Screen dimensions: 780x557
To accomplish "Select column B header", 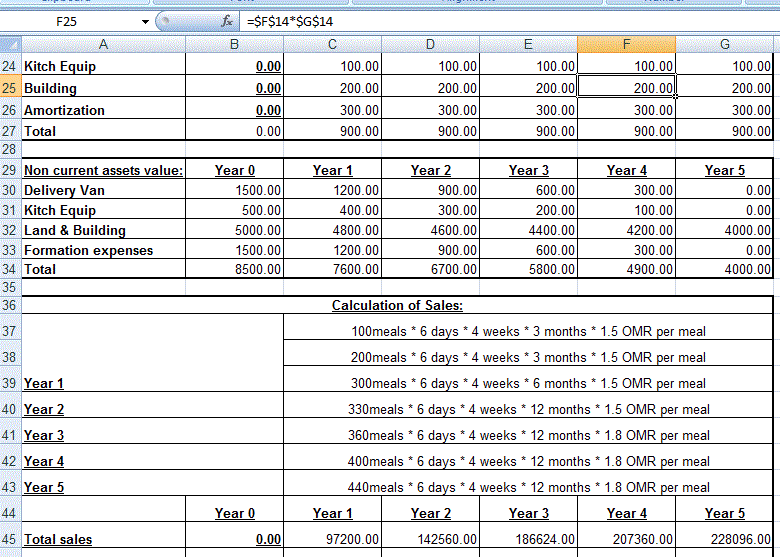I will pos(234,45).
